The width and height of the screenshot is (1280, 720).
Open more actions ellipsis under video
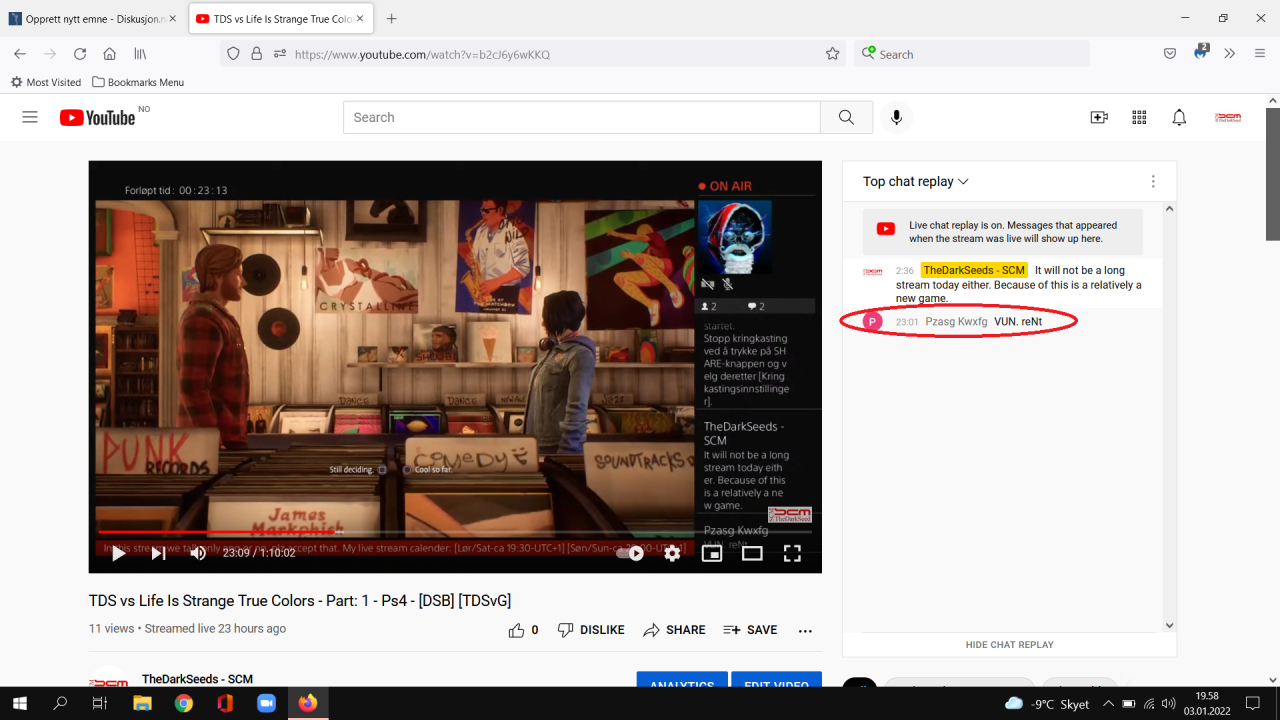click(805, 630)
